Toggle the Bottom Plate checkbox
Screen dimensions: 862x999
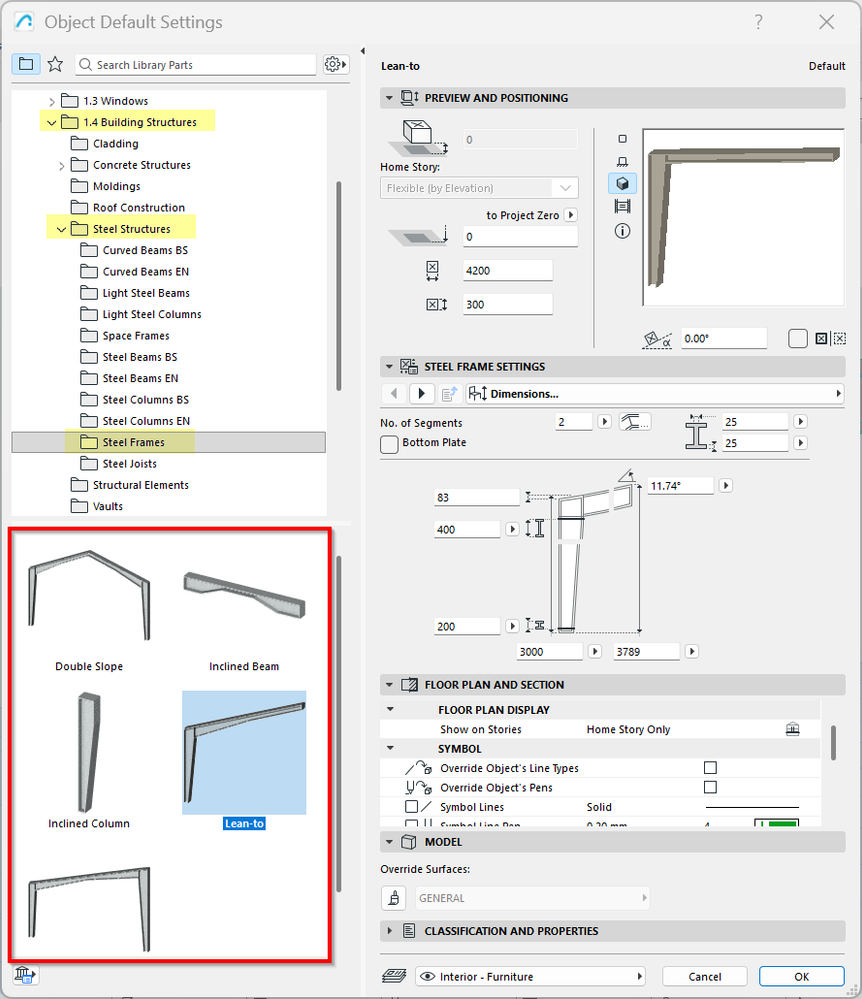pyautogui.click(x=389, y=443)
